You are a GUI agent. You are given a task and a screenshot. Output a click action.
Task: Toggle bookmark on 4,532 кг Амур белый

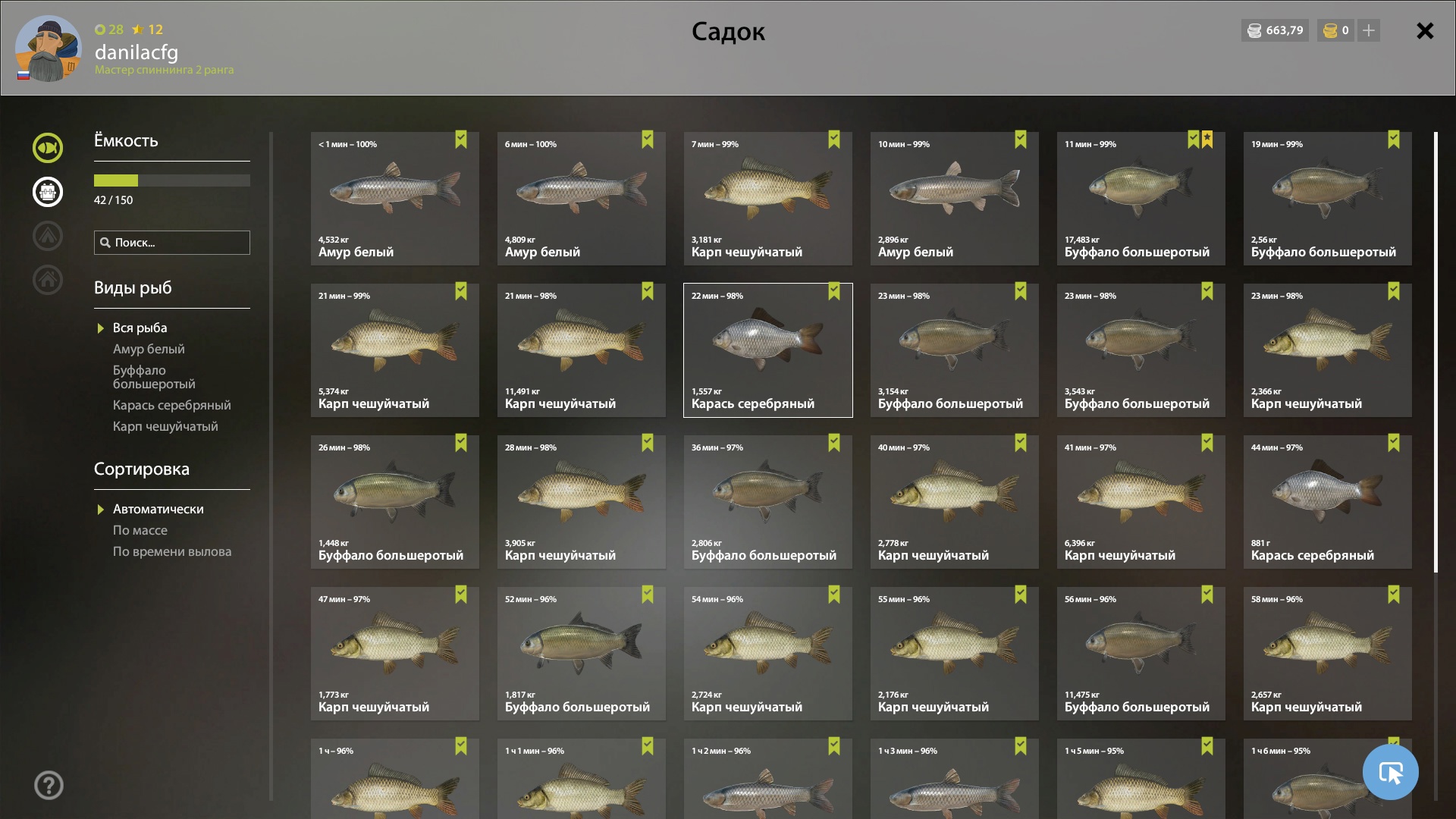[x=461, y=140]
